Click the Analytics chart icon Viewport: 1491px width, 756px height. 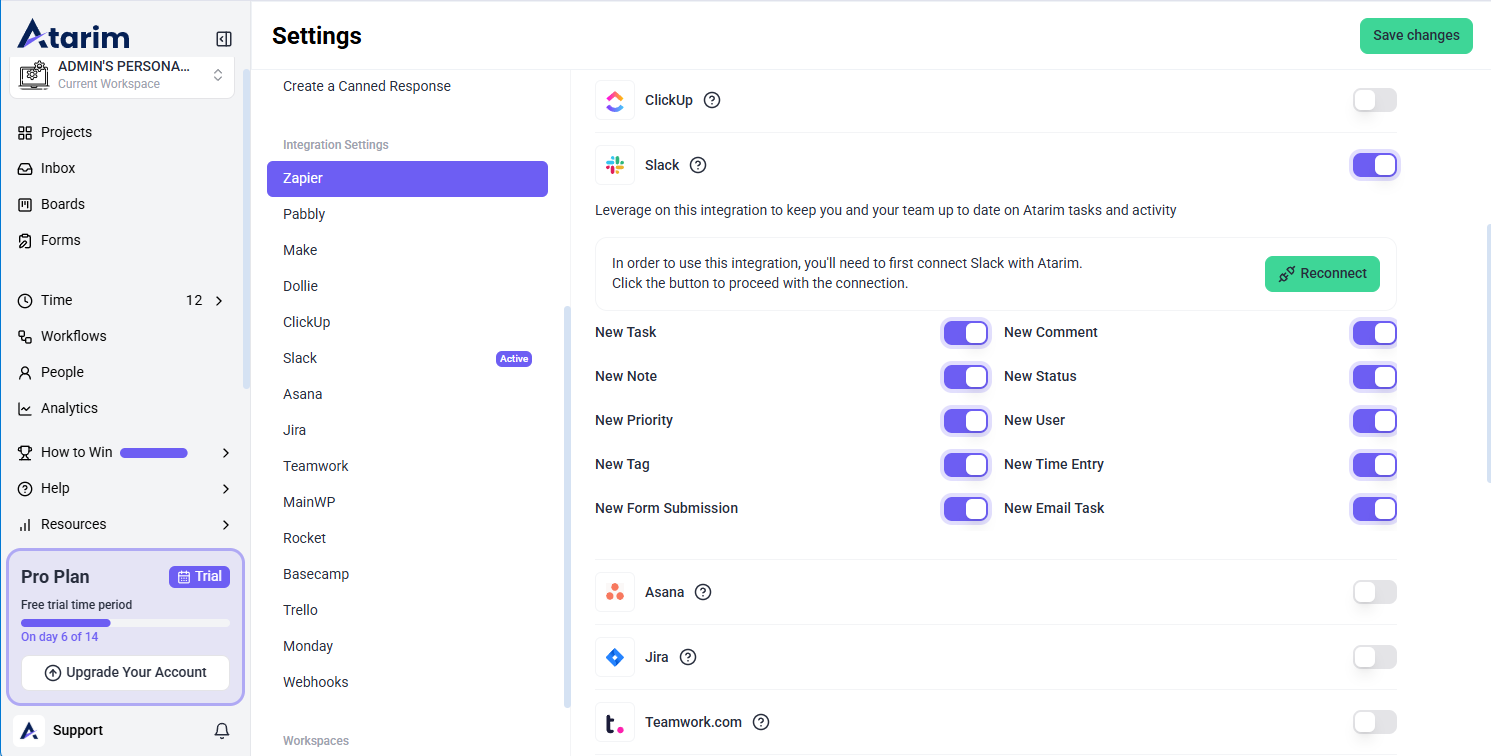(25, 409)
